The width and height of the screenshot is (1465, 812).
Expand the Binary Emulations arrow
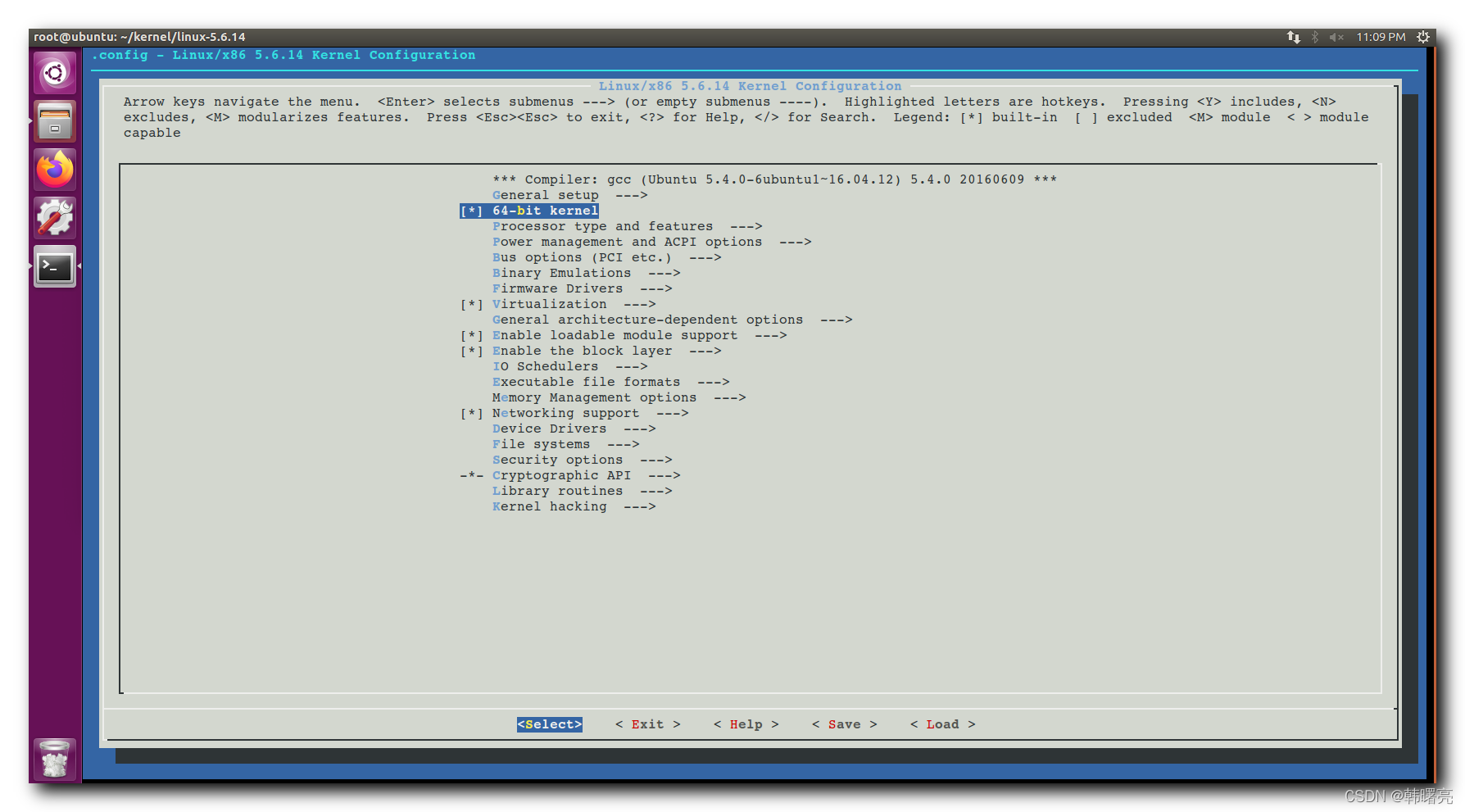pyautogui.click(x=664, y=273)
